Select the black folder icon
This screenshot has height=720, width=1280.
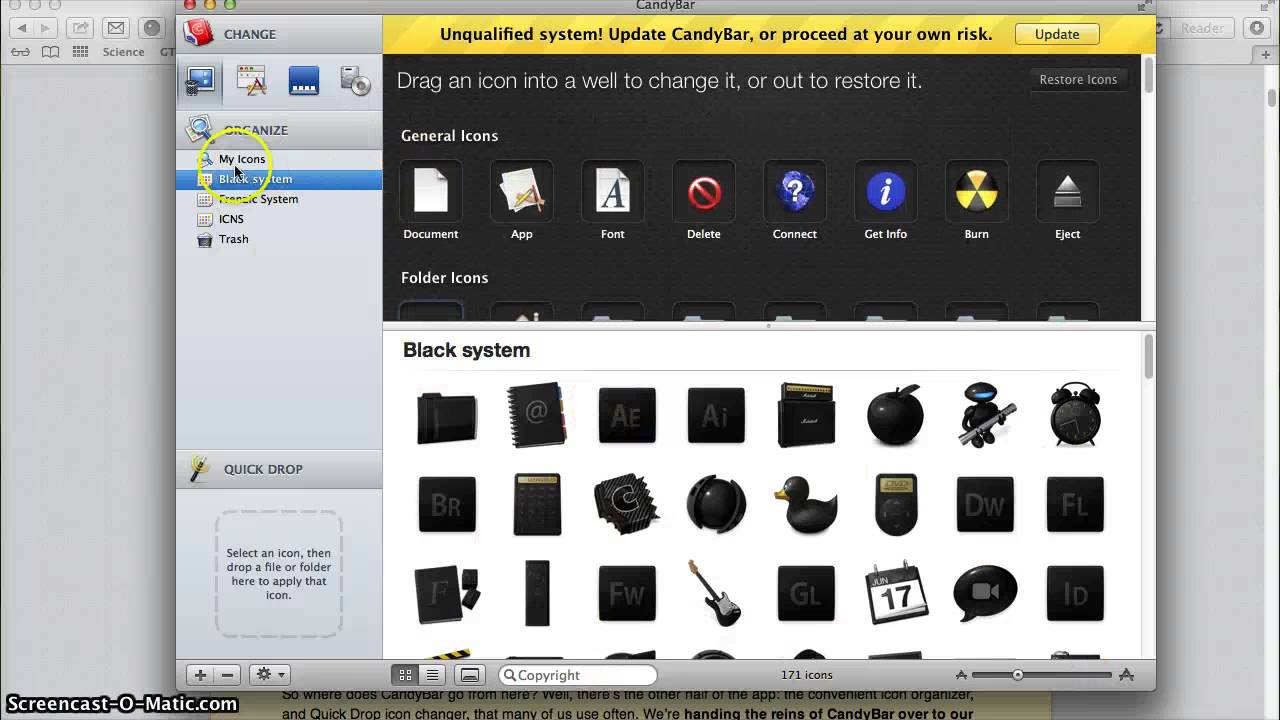[x=447, y=417]
